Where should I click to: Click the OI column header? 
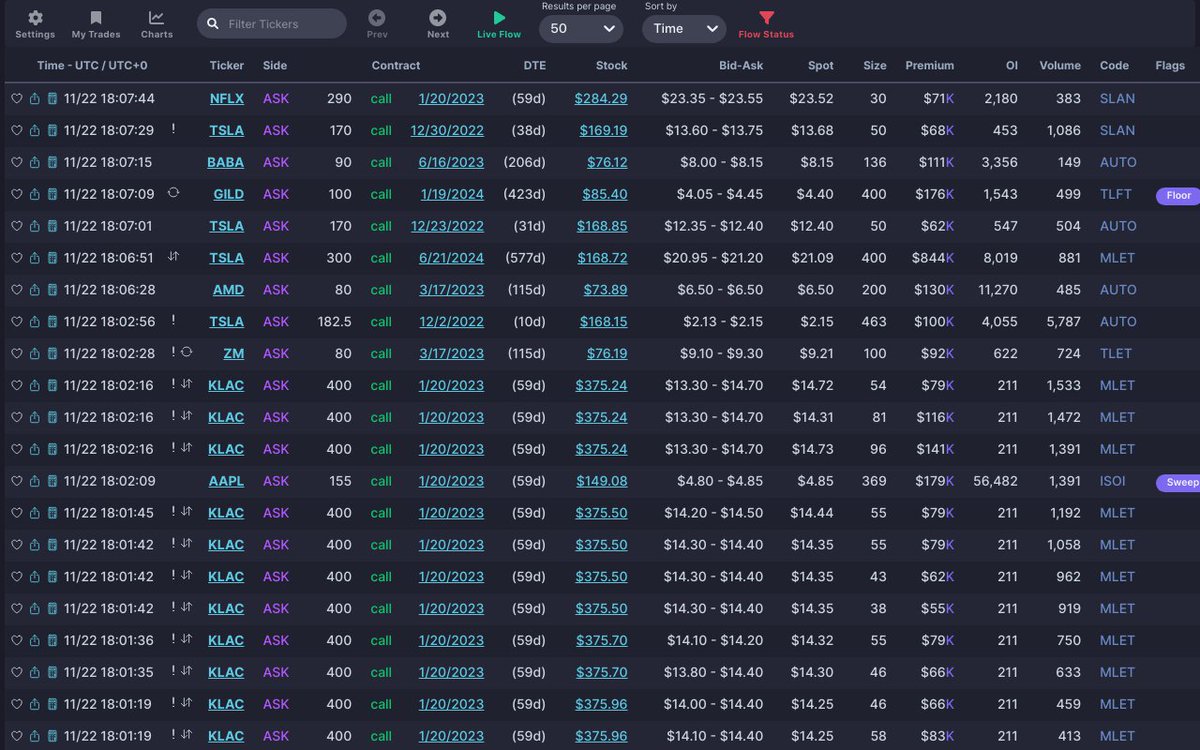[1012, 66]
